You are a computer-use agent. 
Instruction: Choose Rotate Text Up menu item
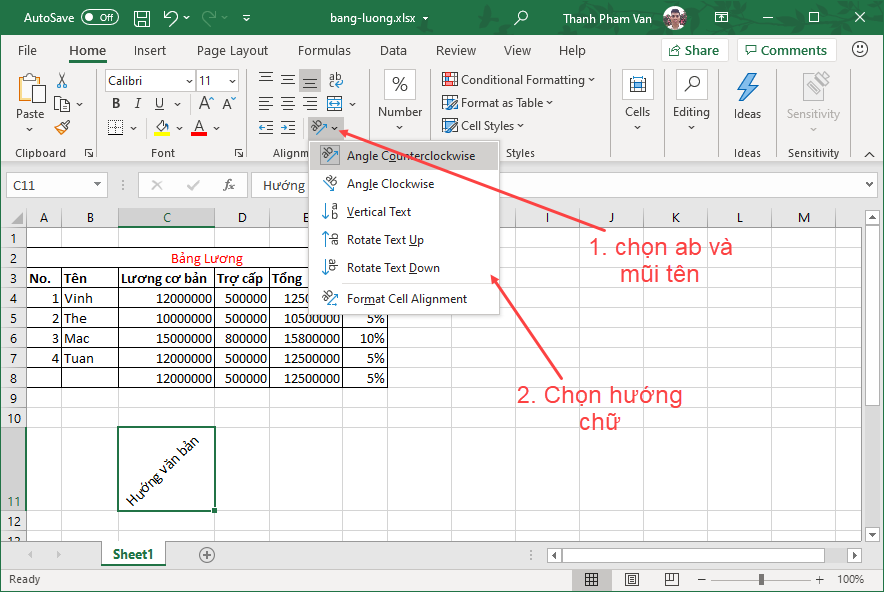coord(404,240)
